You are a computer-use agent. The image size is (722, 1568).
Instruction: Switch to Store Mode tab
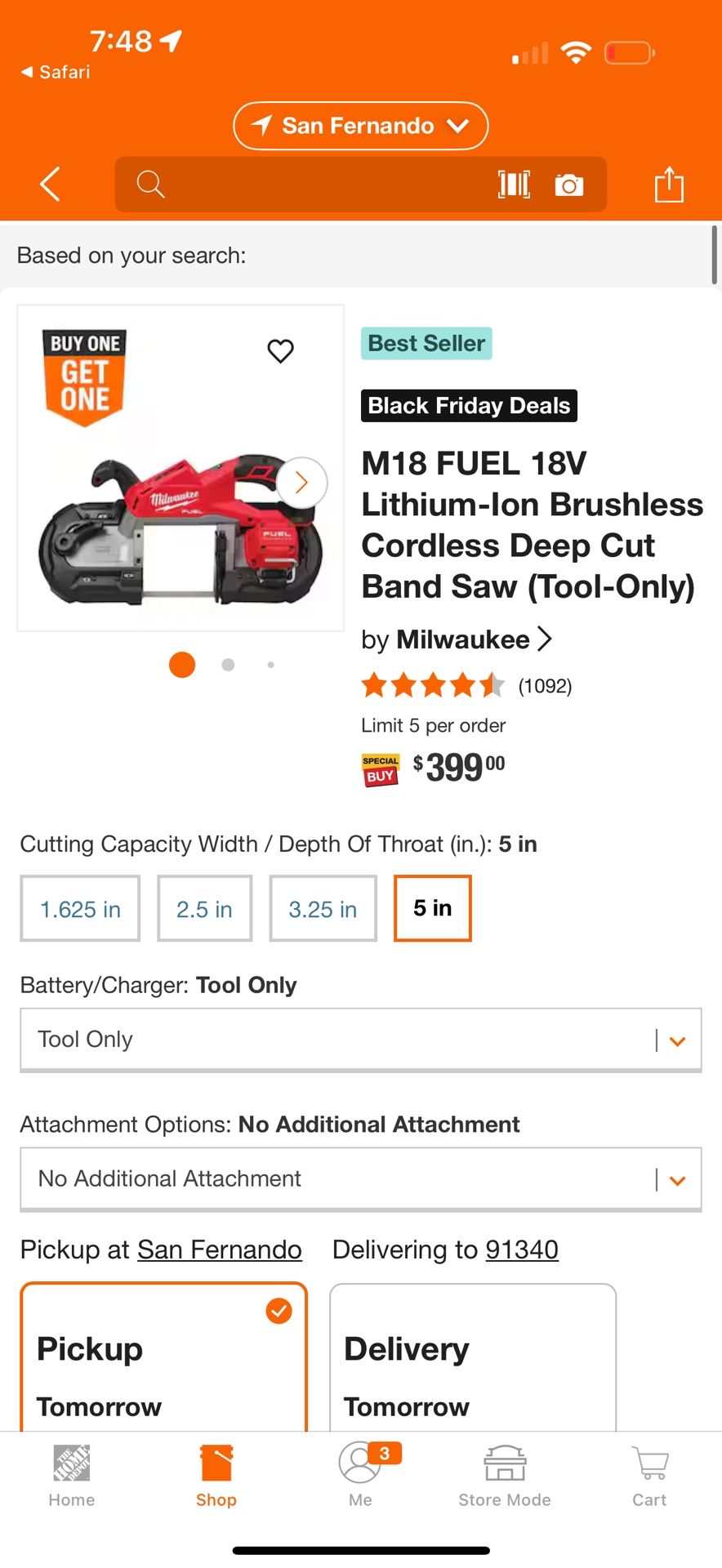pos(505,1476)
